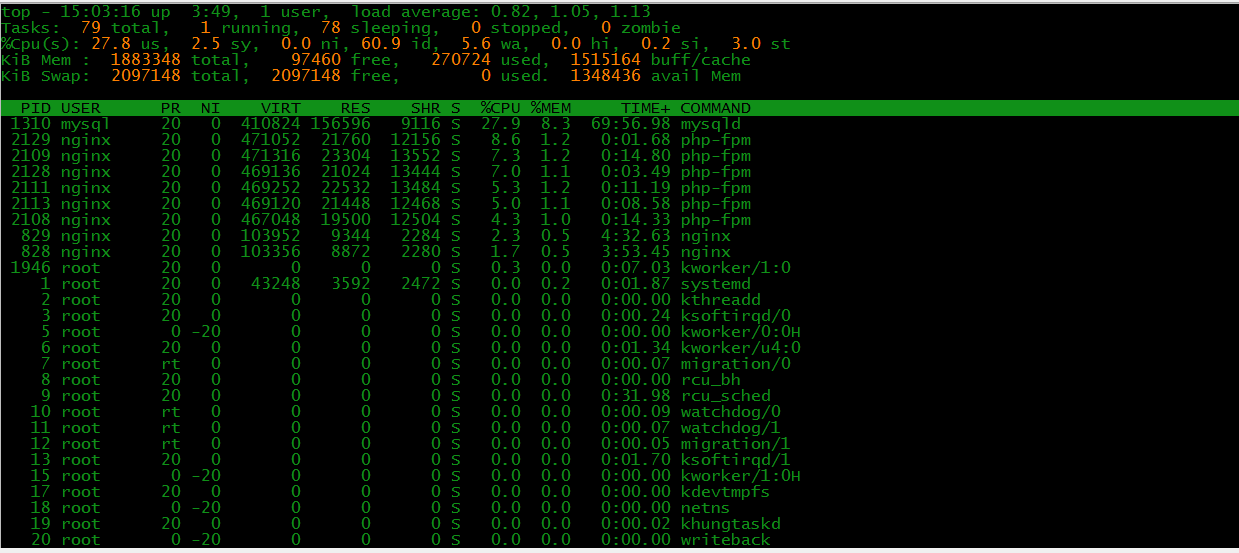The width and height of the screenshot is (1239, 553).
Task: Click the PID column header
Action: pos(36,108)
